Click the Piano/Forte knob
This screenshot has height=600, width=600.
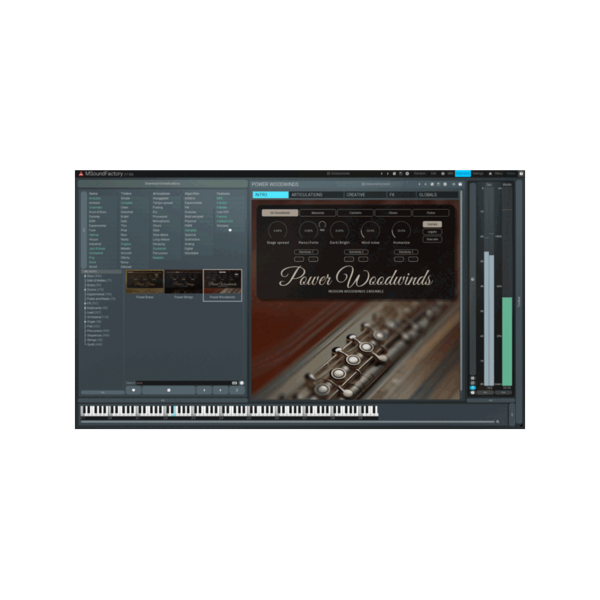(x=308, y=231)
